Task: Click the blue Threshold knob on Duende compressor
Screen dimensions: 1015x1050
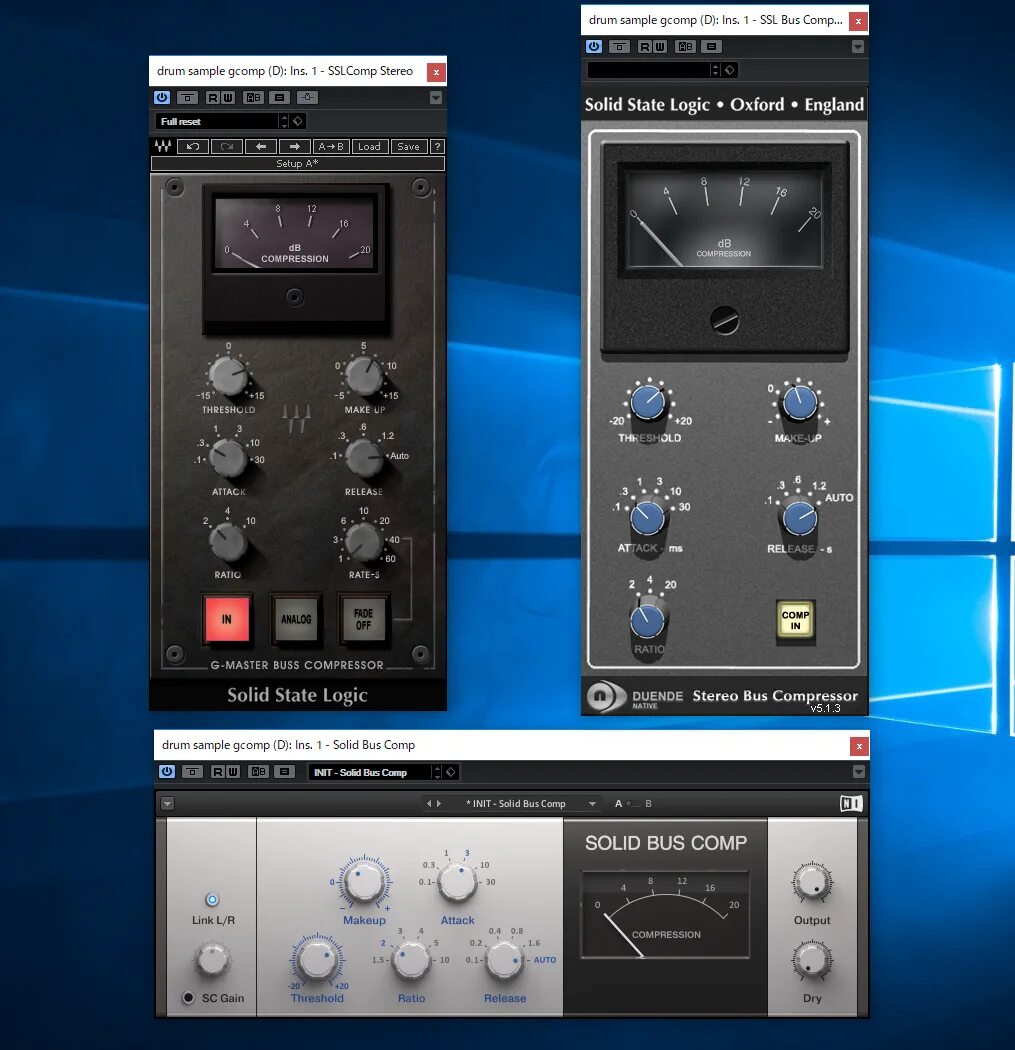Action: tap(648, 403)
